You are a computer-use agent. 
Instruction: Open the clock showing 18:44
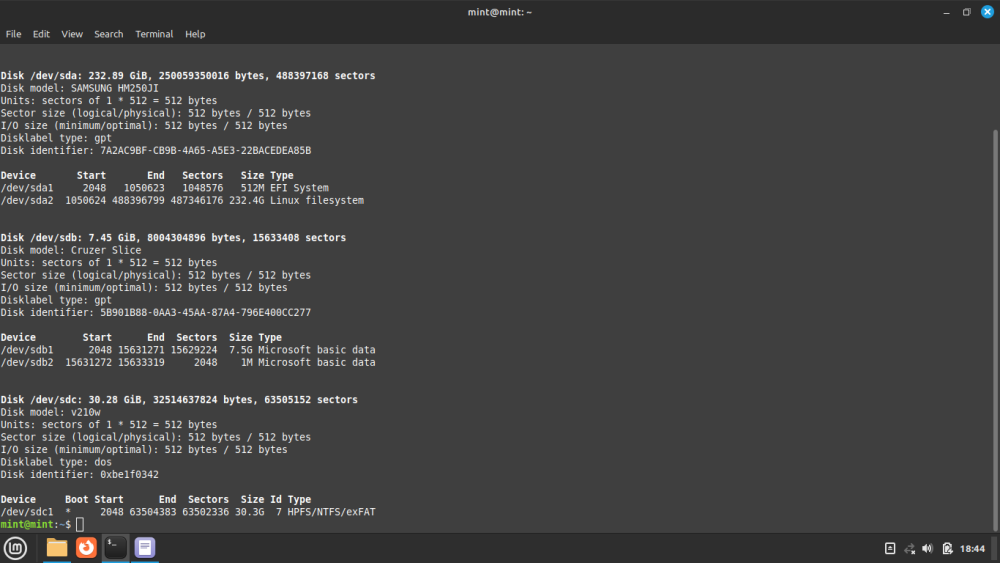pos(972,548)
